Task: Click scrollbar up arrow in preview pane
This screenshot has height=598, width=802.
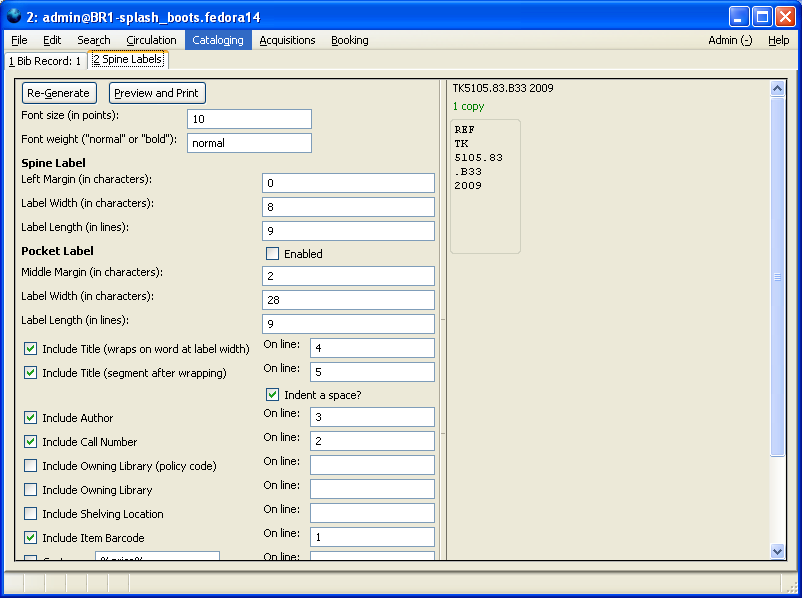Action: coord(778,89)
